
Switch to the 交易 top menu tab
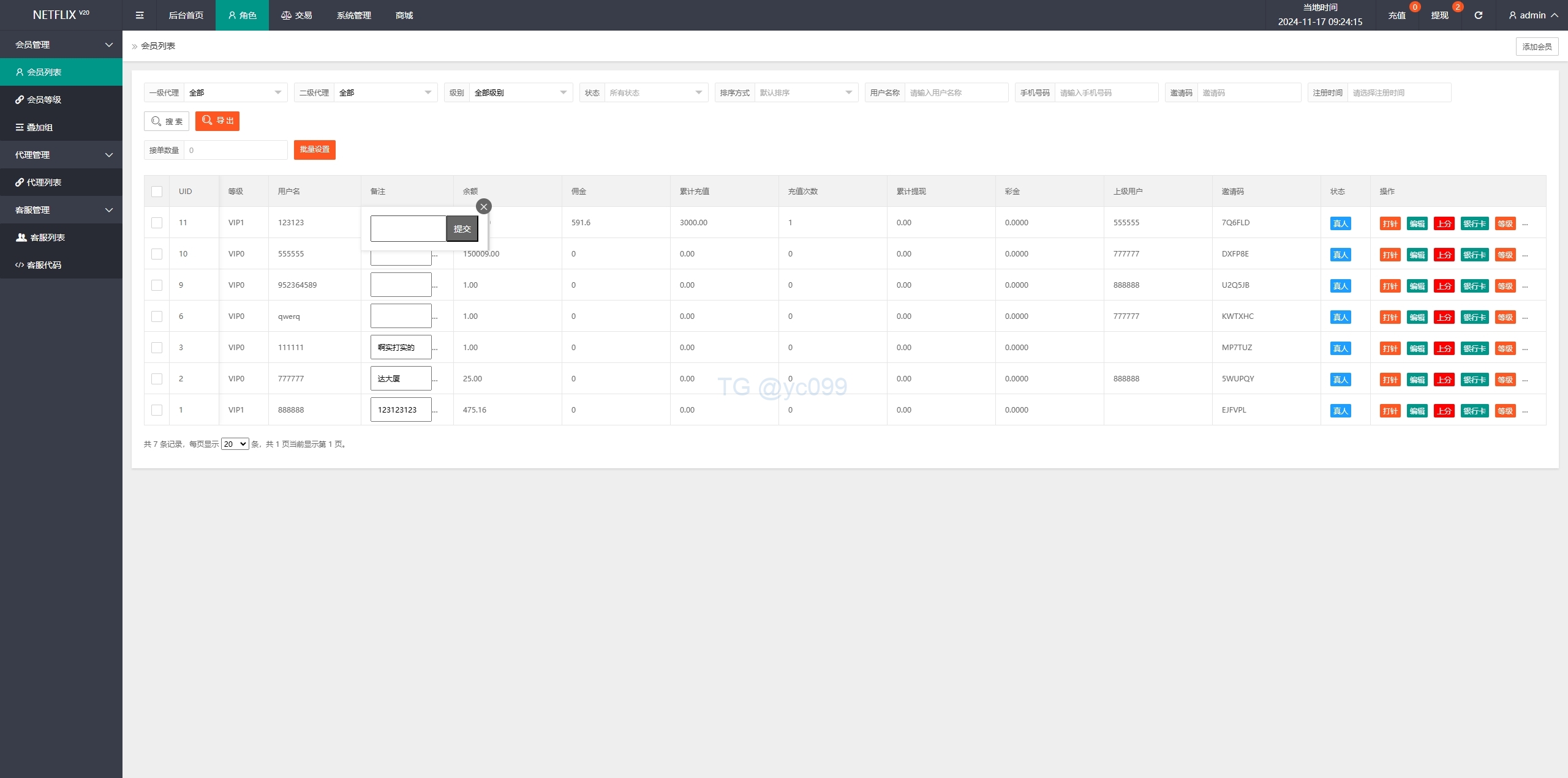296,15
